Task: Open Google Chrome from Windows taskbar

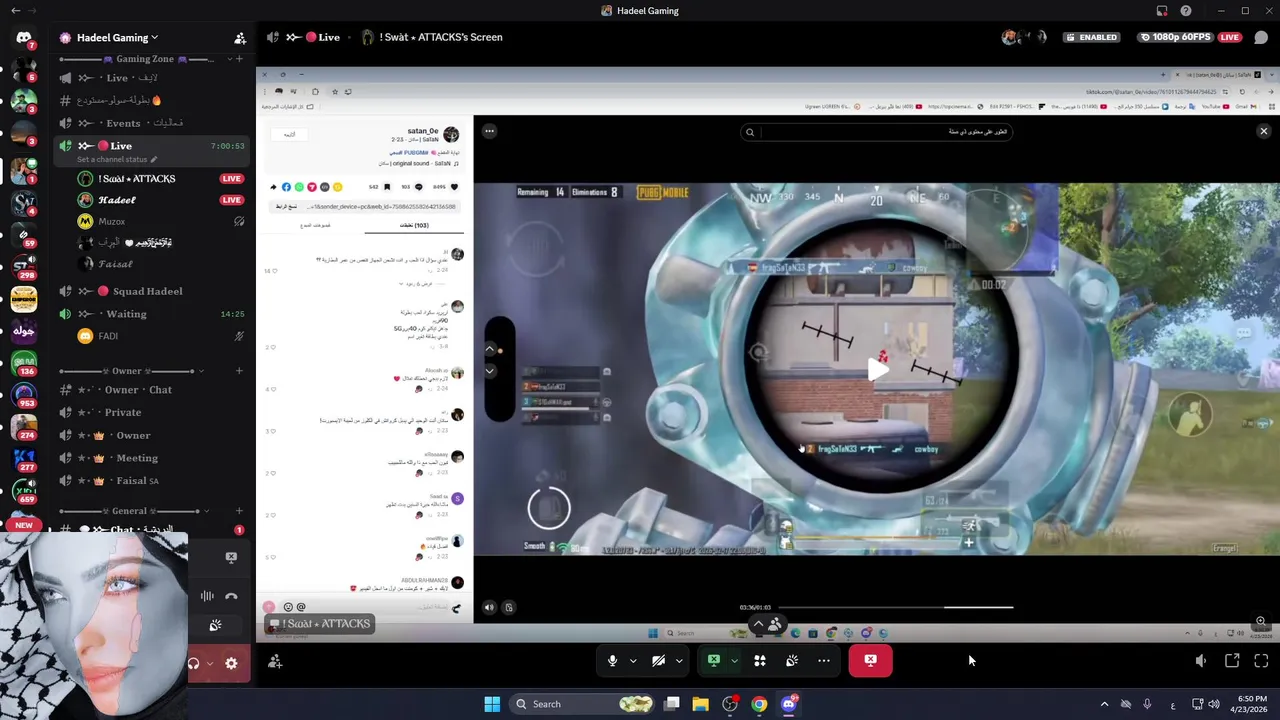Action: tap(759, 704)
